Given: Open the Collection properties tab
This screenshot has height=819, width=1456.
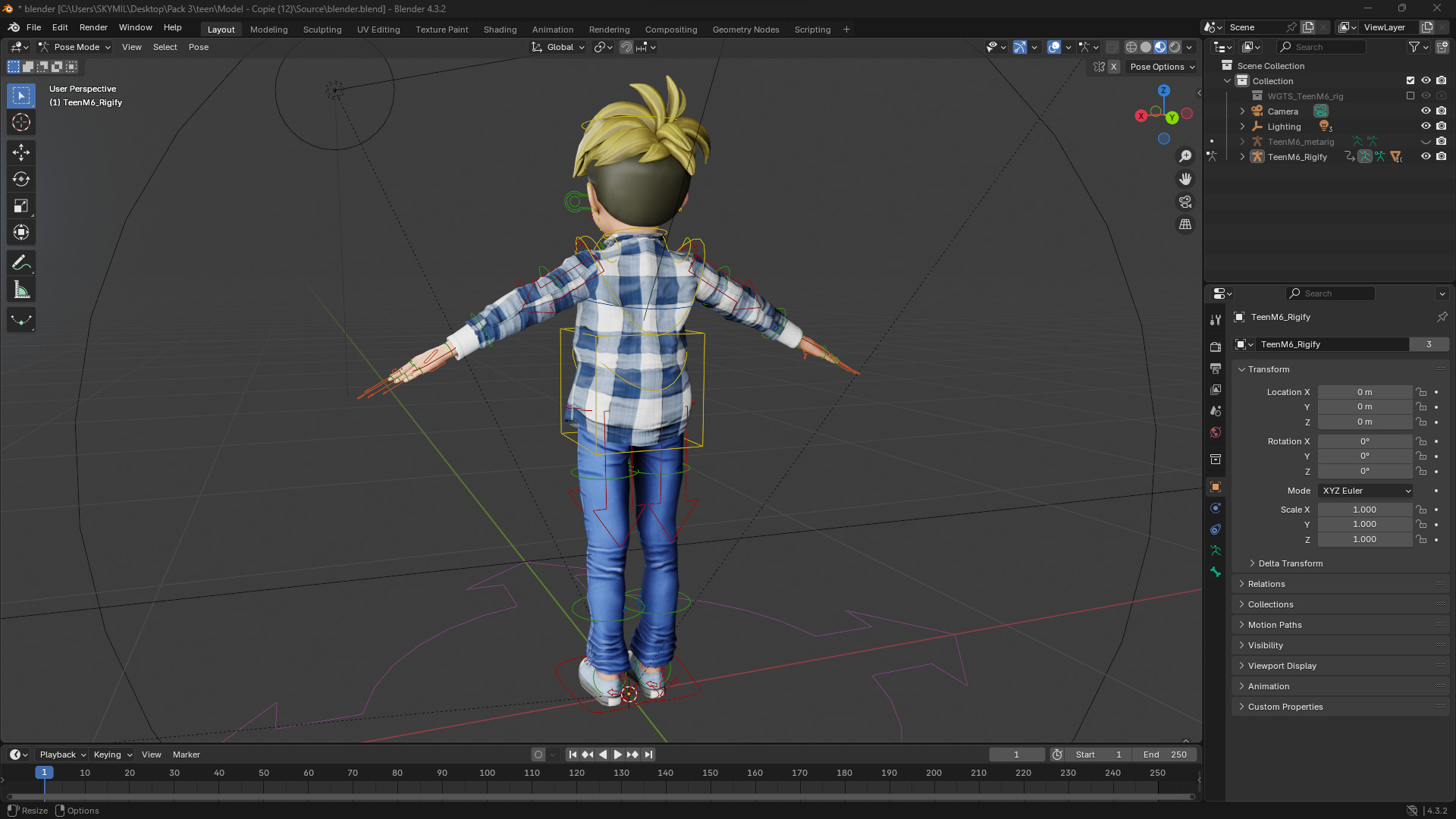Looking at the screenshot, I should click(x=1216, y=459).
